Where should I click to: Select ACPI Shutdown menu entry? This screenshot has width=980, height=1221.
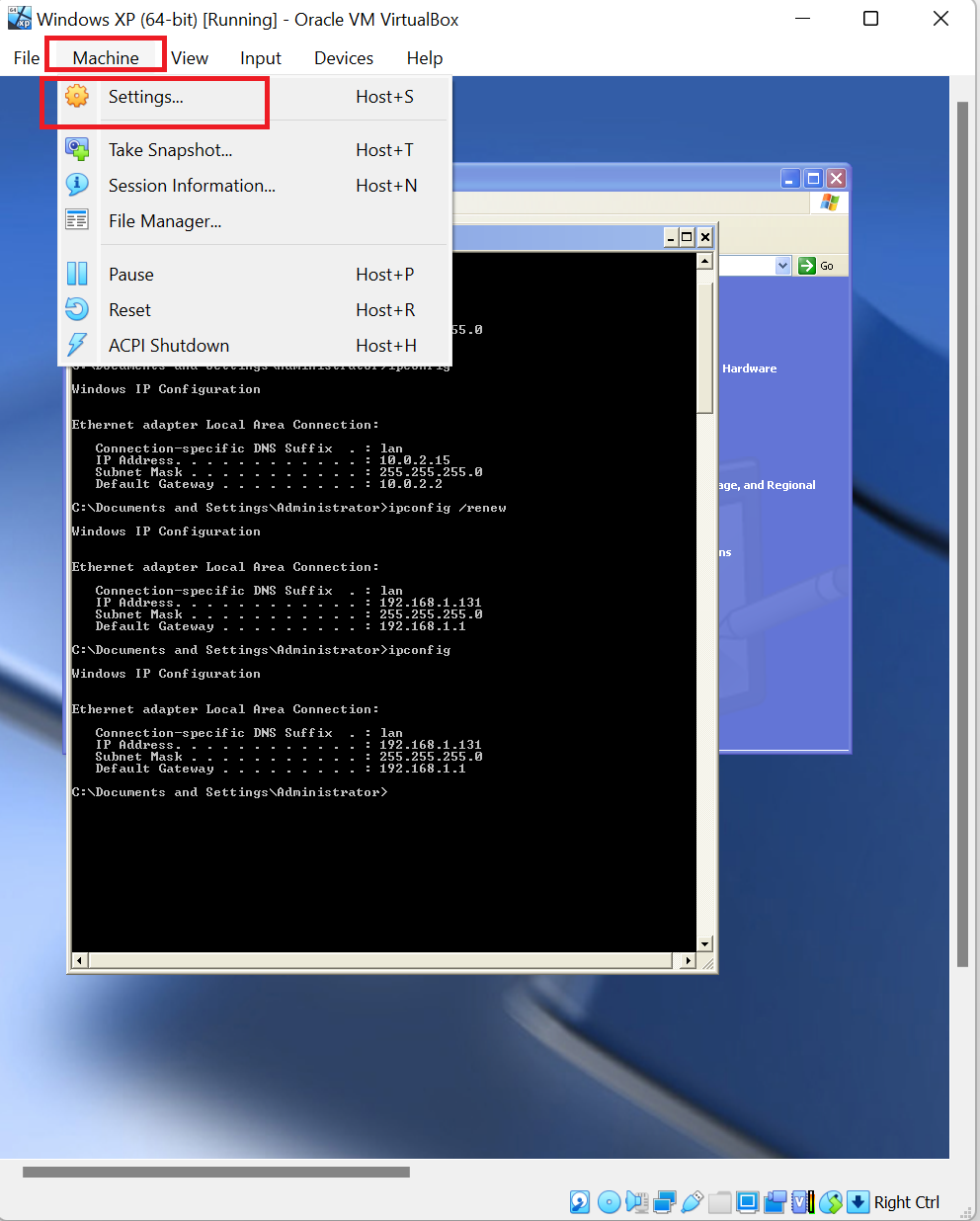255,346
